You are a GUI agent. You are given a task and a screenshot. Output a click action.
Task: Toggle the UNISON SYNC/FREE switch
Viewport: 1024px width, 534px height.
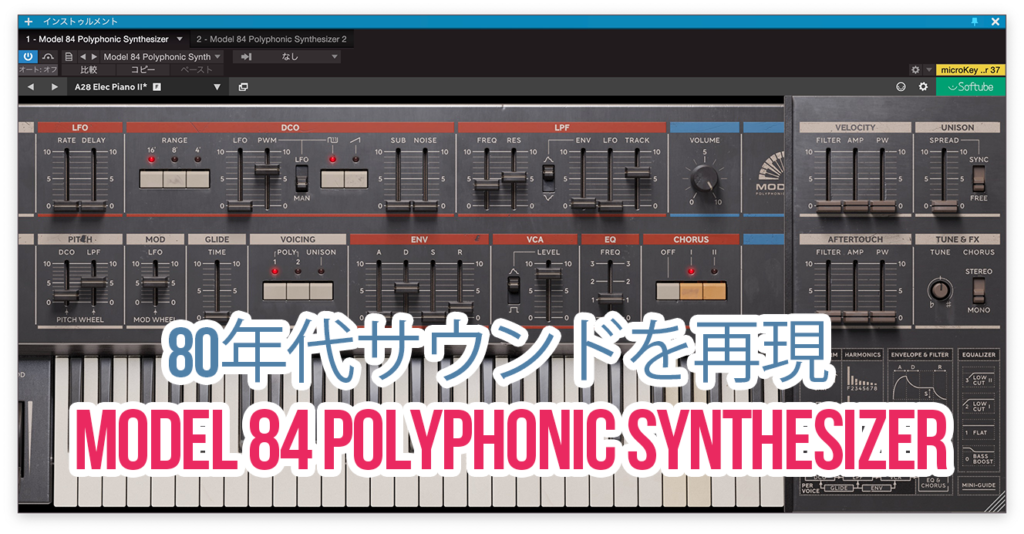(978, 178)
